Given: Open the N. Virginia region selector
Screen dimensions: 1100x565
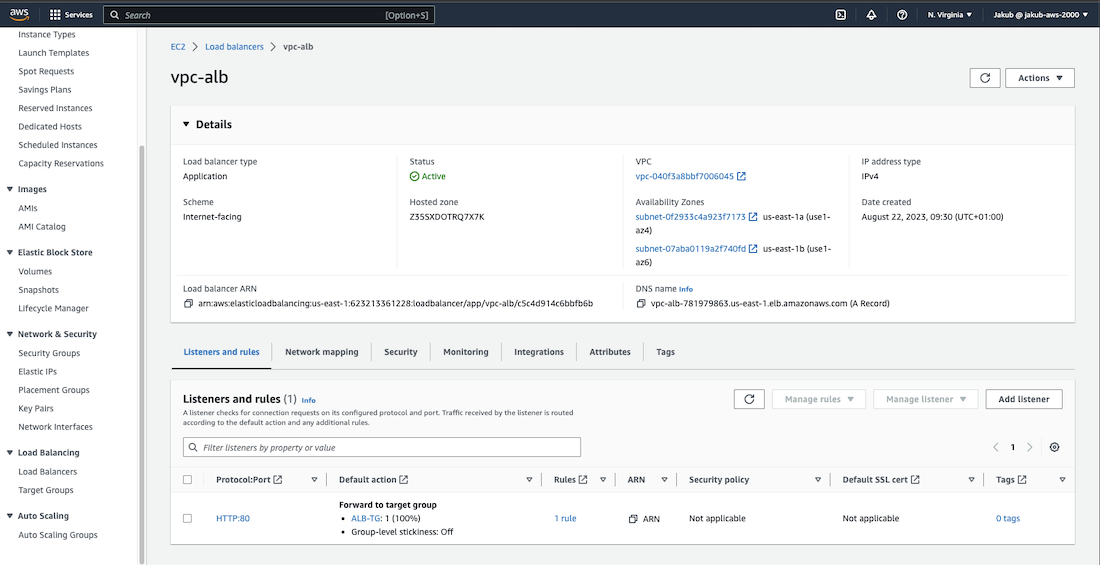Looking at the screenshot, I should coord(949,15).
